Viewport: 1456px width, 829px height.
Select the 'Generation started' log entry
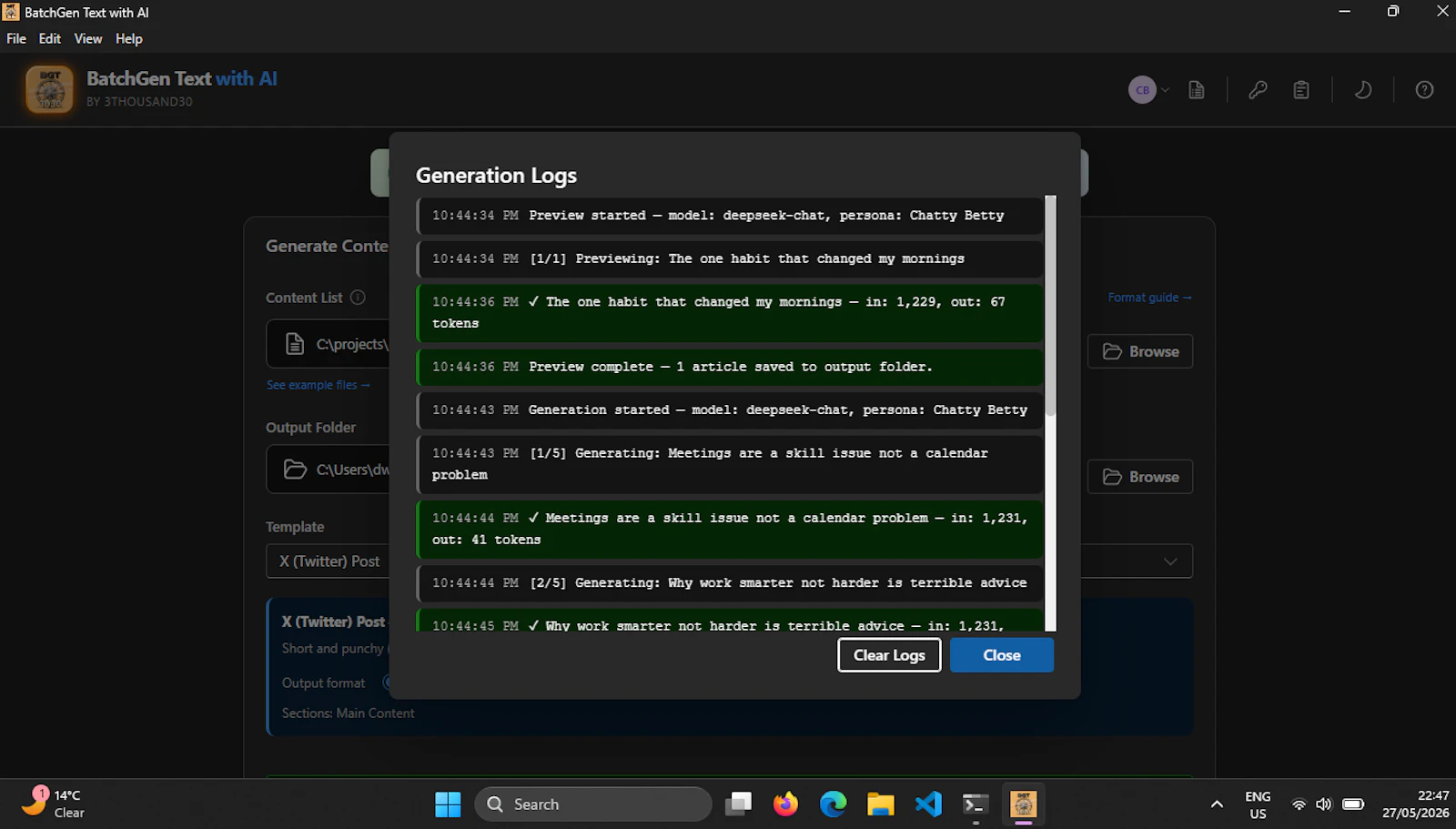click(x=730, y=410)
